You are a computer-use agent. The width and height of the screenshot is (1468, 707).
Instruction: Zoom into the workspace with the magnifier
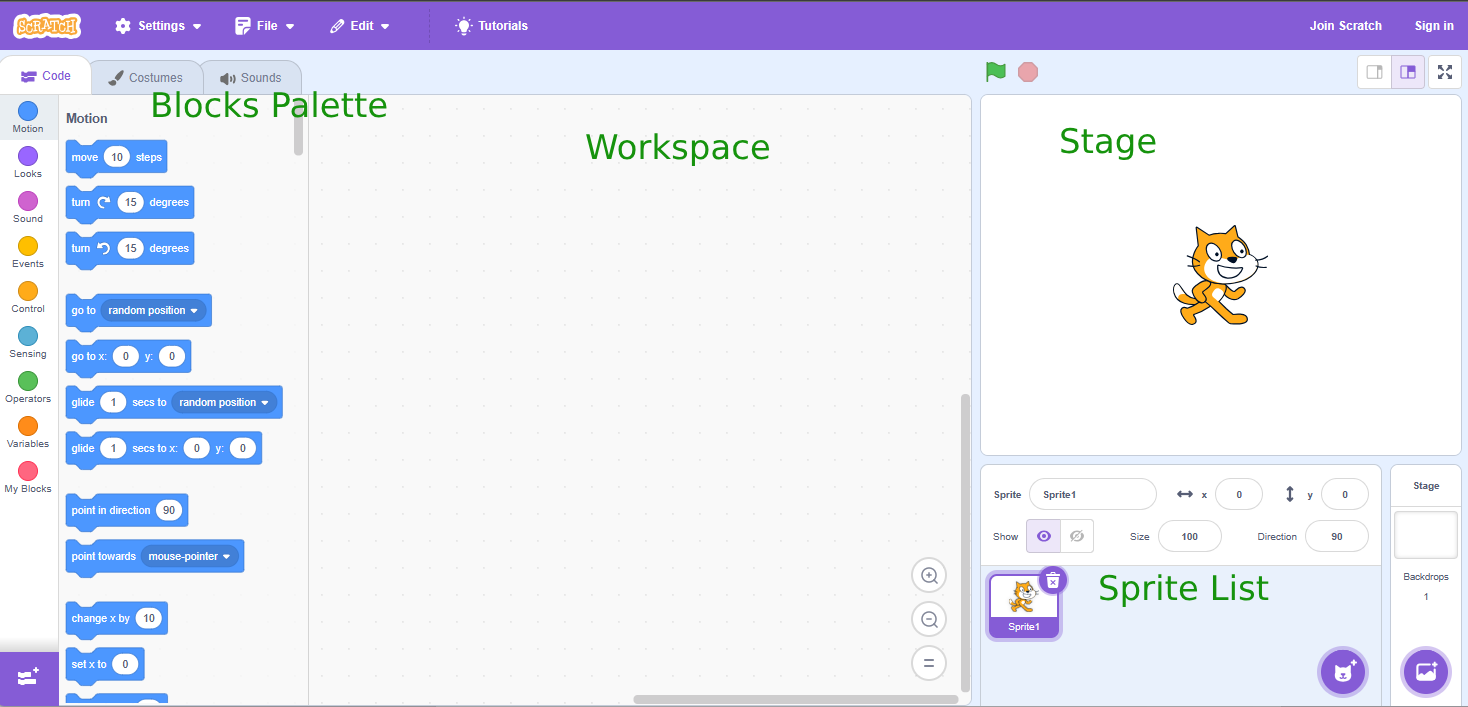coord(928,575)
